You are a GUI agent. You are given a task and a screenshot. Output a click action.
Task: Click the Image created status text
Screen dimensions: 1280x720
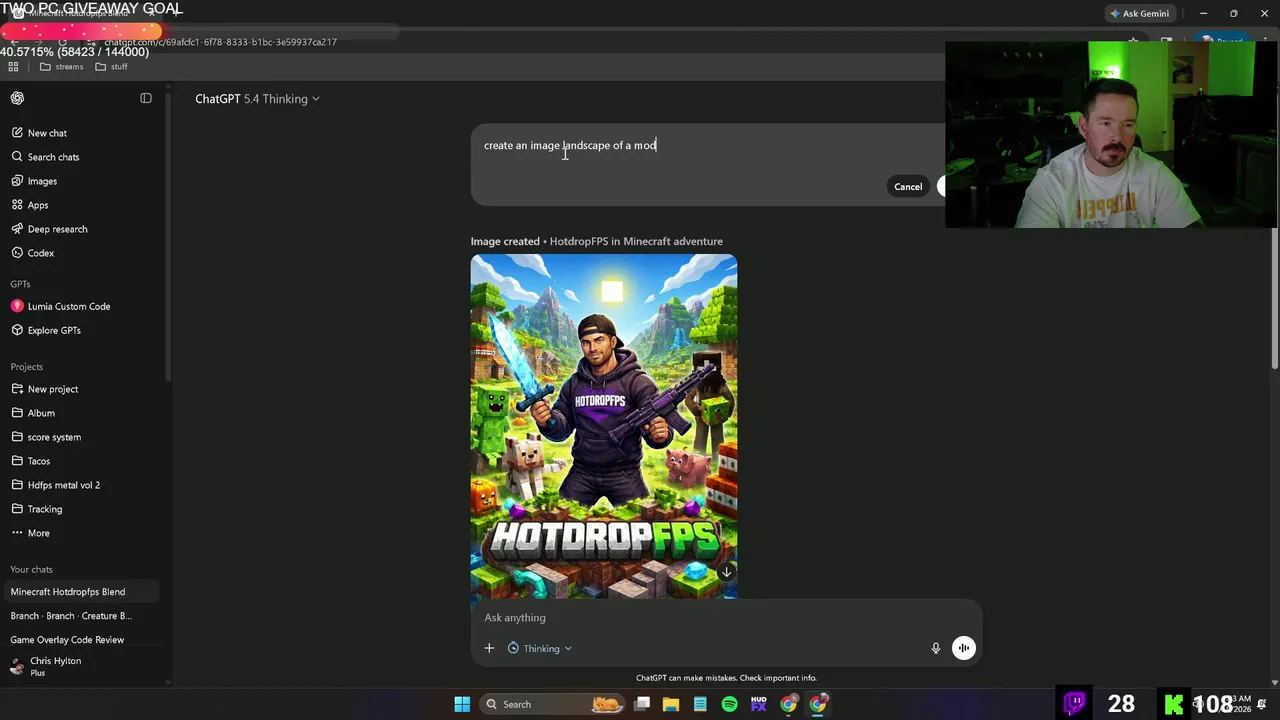(x=505, y=241)
